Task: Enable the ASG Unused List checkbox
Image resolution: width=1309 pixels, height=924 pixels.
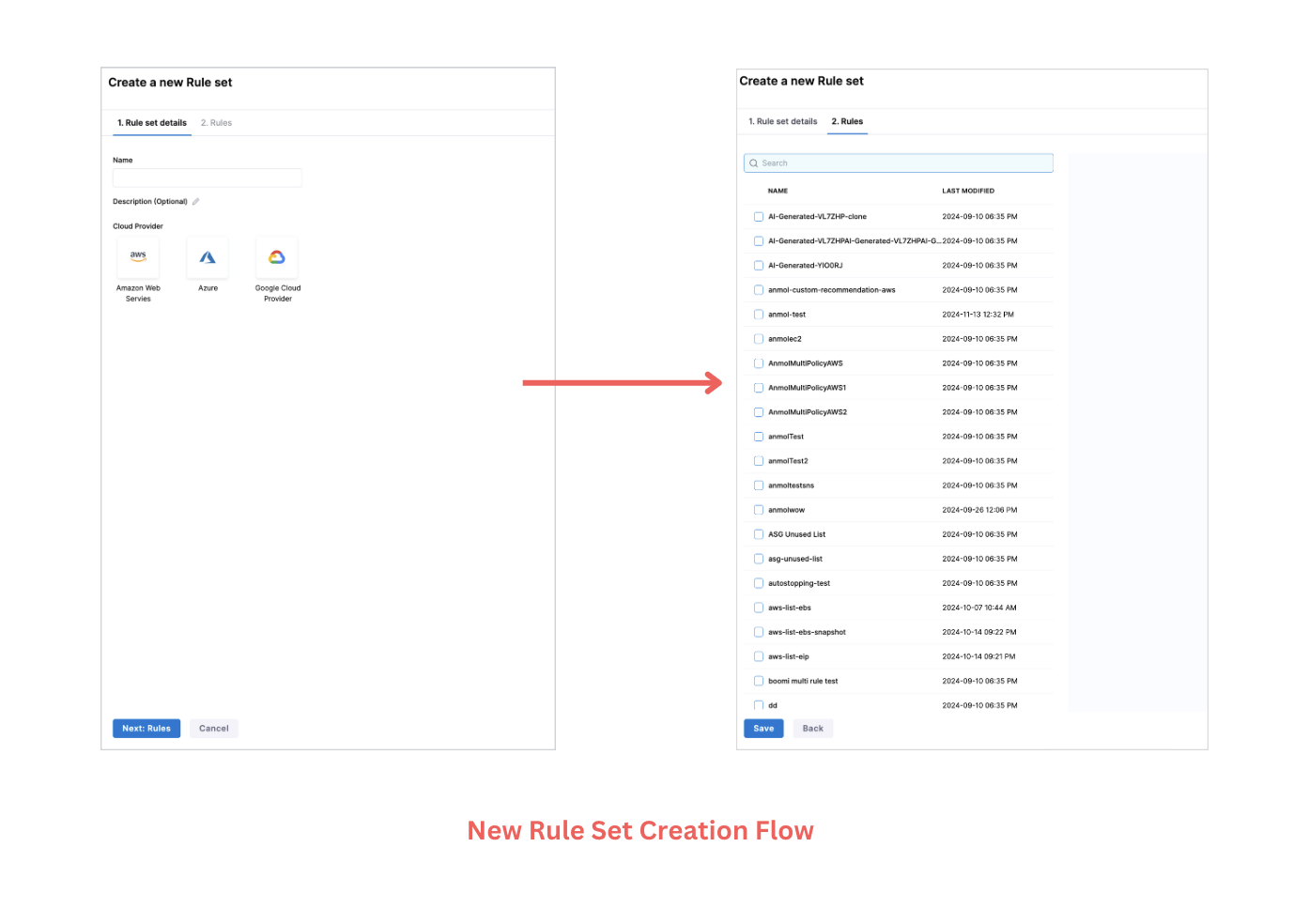Action: click(759, 534)
